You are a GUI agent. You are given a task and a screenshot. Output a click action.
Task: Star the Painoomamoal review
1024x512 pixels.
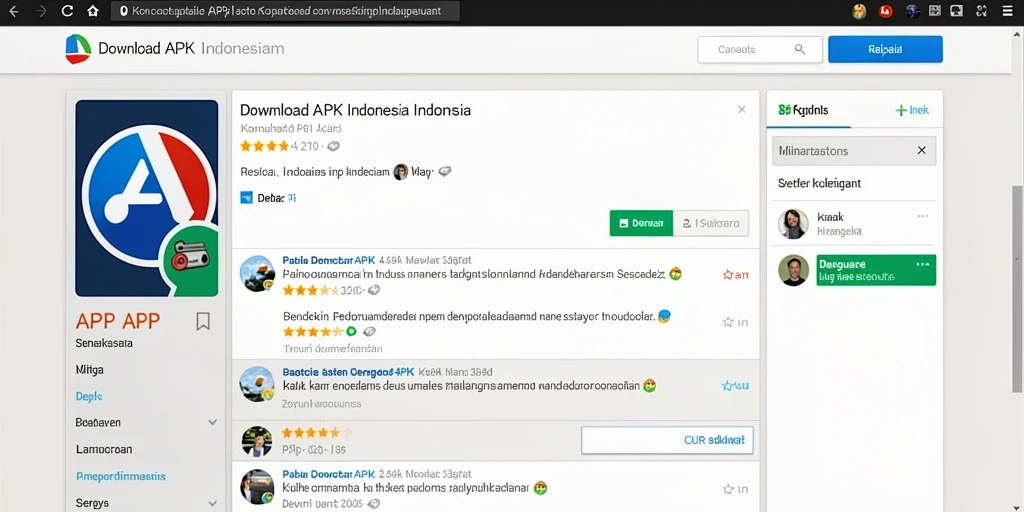click(x=735, y=275)
